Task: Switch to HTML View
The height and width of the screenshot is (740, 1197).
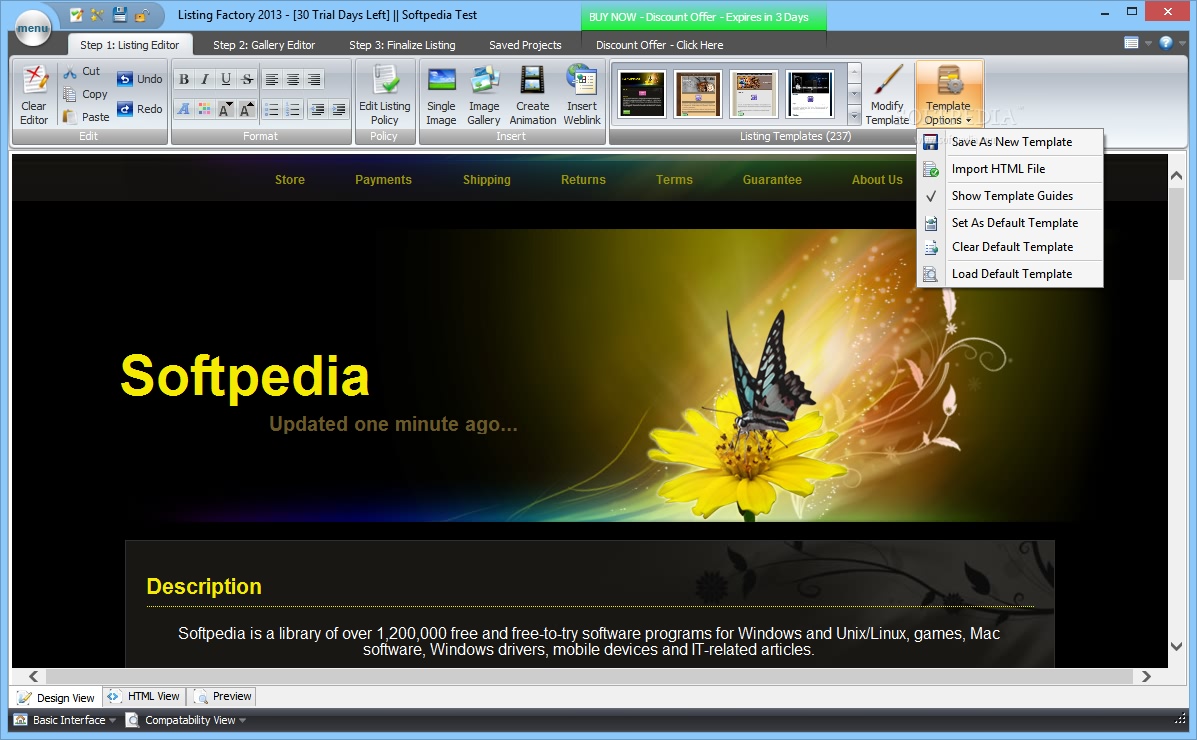Action: (x=144, y=696)
